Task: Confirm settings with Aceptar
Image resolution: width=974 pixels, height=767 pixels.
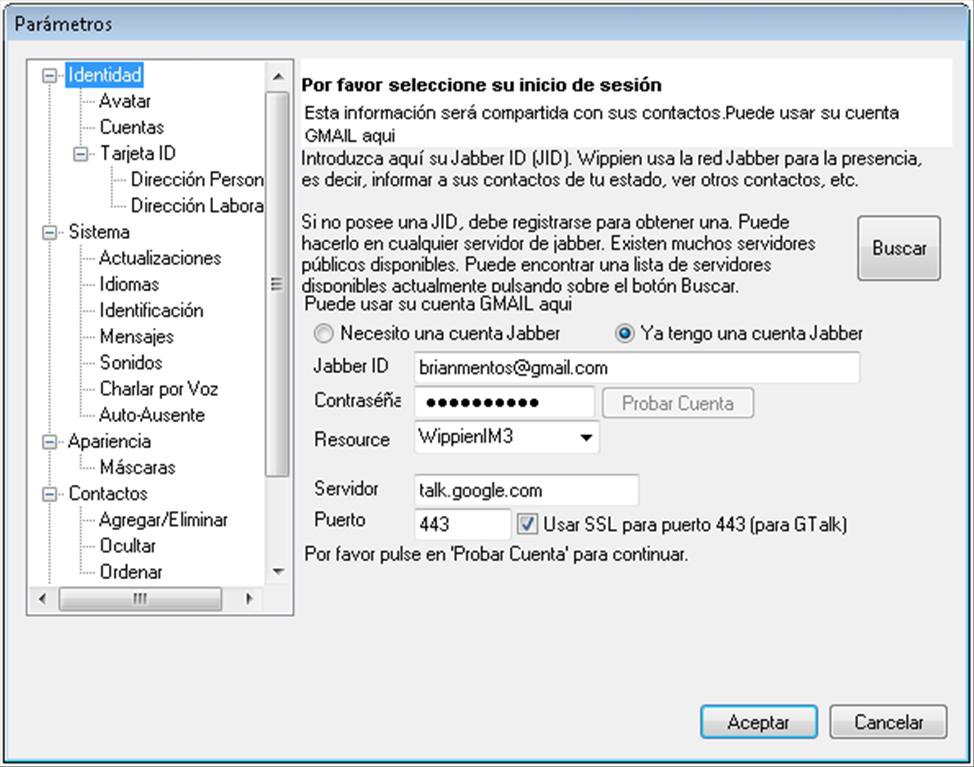Action: (758, 722)
